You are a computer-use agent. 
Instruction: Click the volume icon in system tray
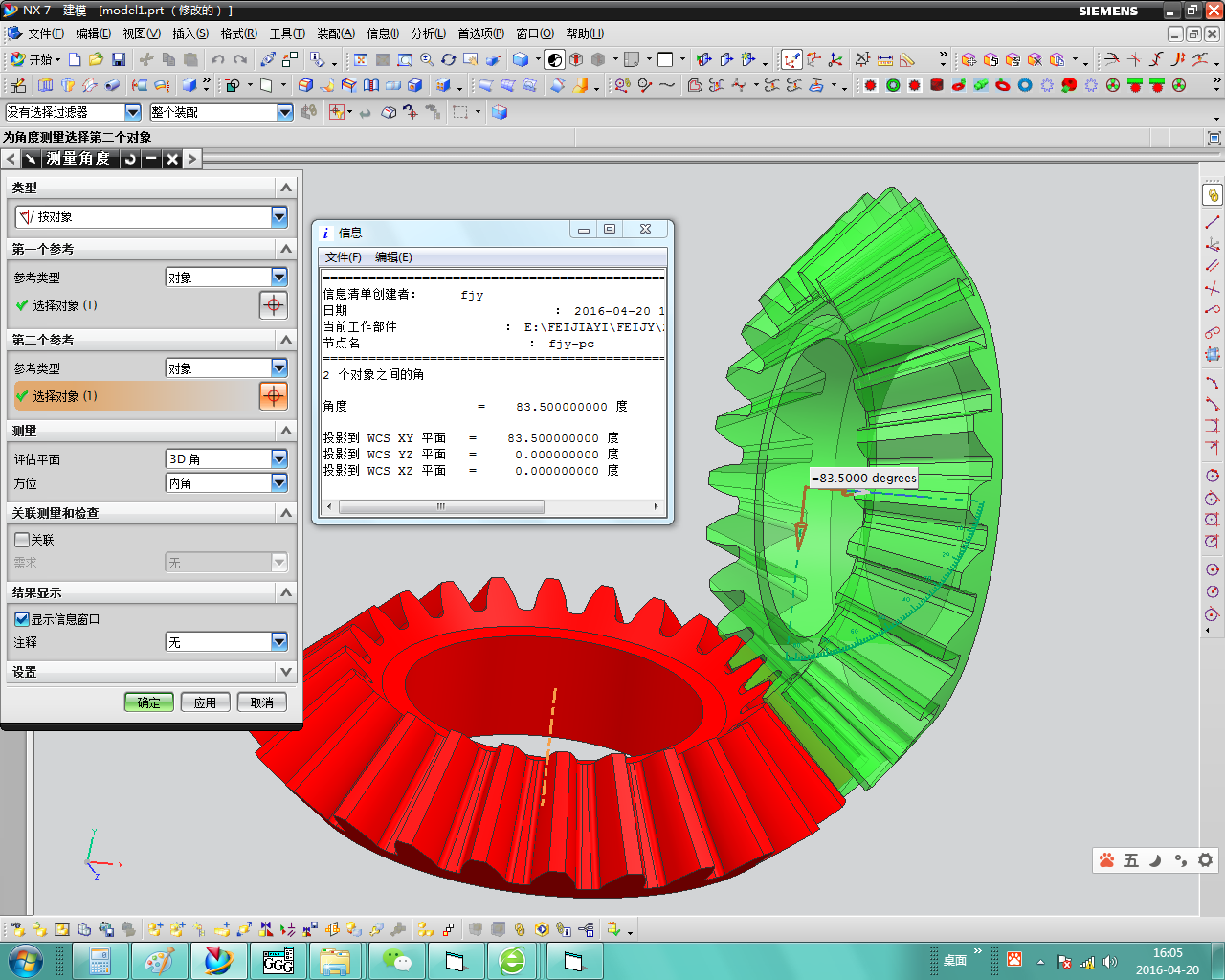coord(1110,962)
